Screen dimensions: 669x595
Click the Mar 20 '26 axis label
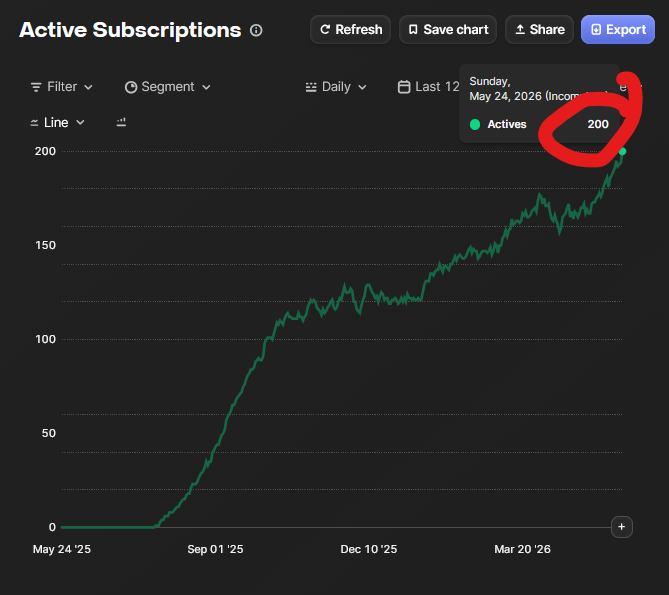coord(522,549)
